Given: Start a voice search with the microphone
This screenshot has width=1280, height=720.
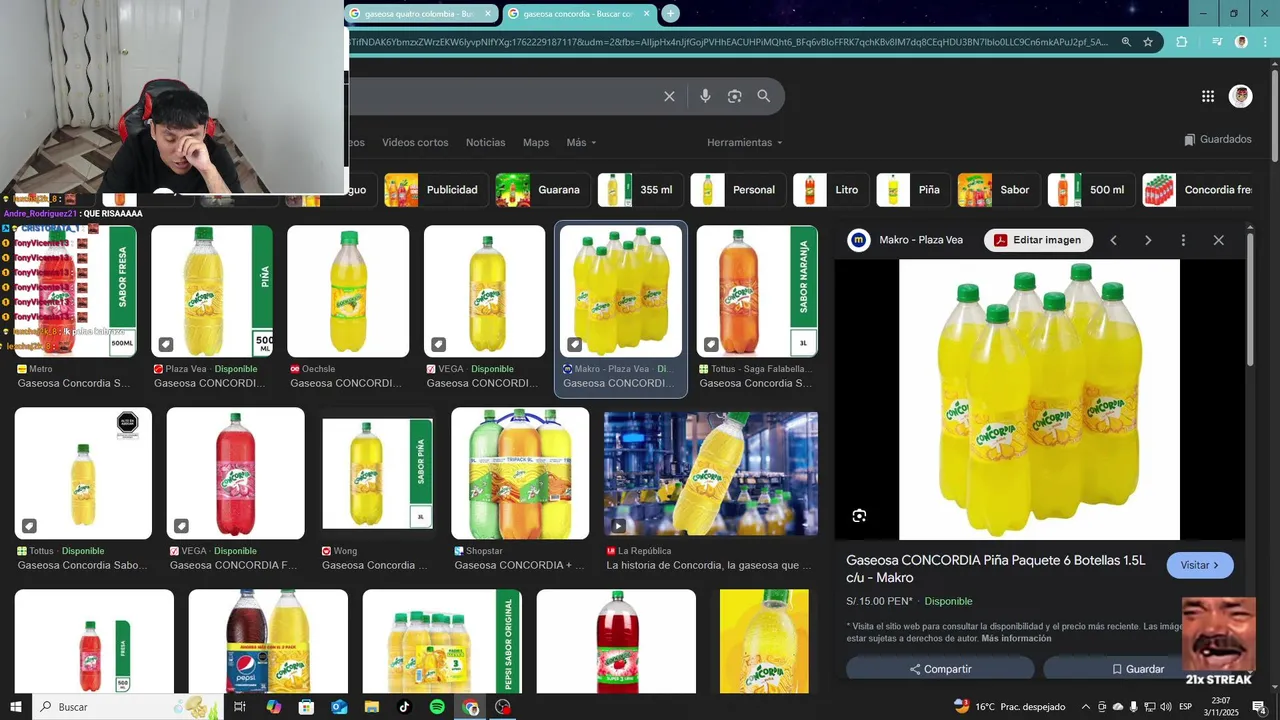Looking at the screenshot, I should (x=705, y=96).
